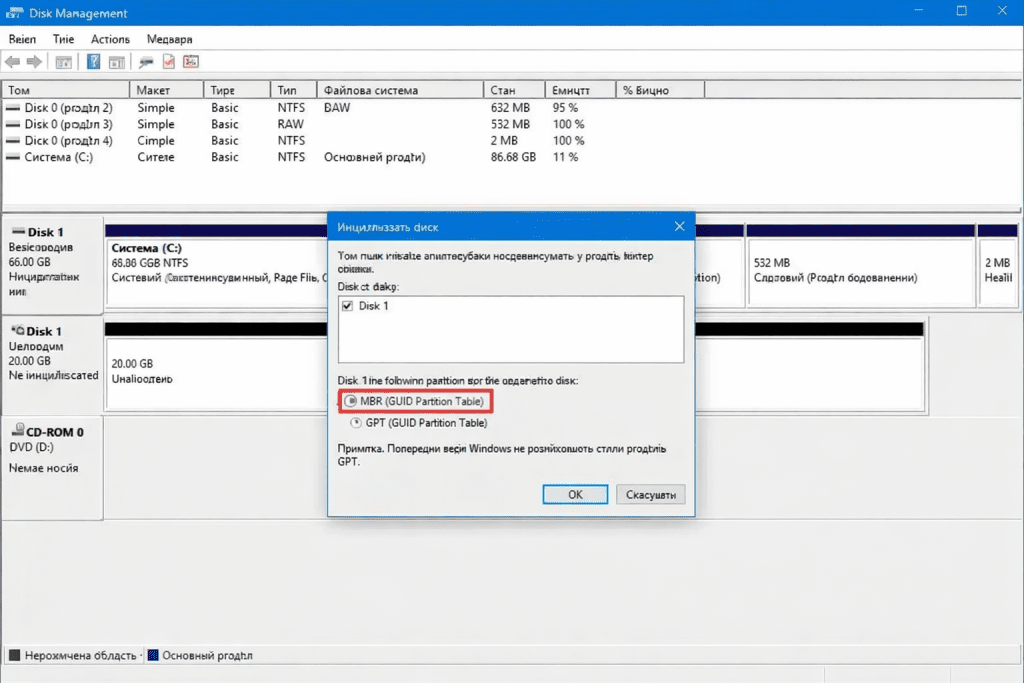Click the Disk Management title bar icon
Viewport: 1024px width, 683px height.
14,13
